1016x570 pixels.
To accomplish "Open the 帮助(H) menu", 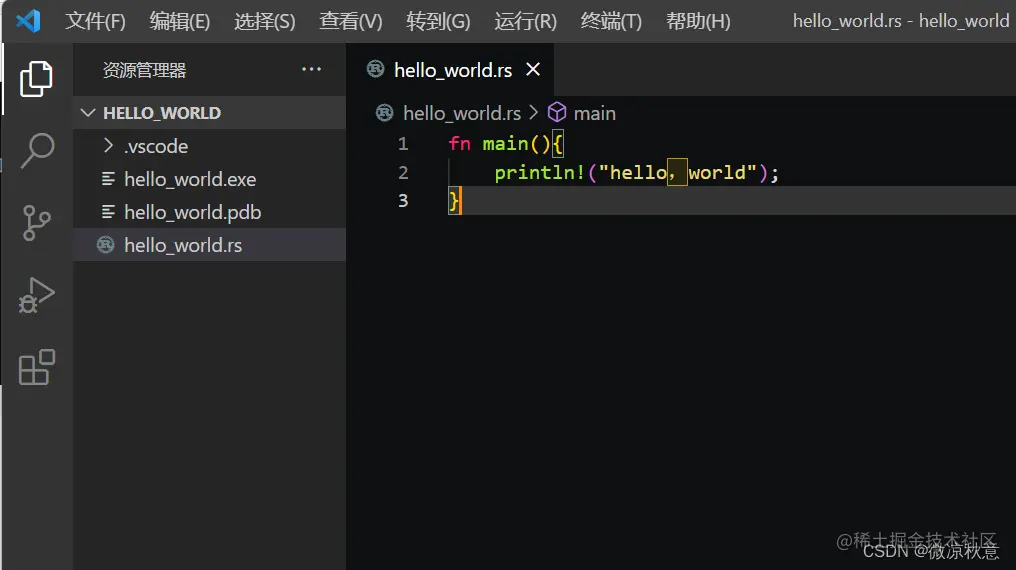I will click(x=698, y=21).
